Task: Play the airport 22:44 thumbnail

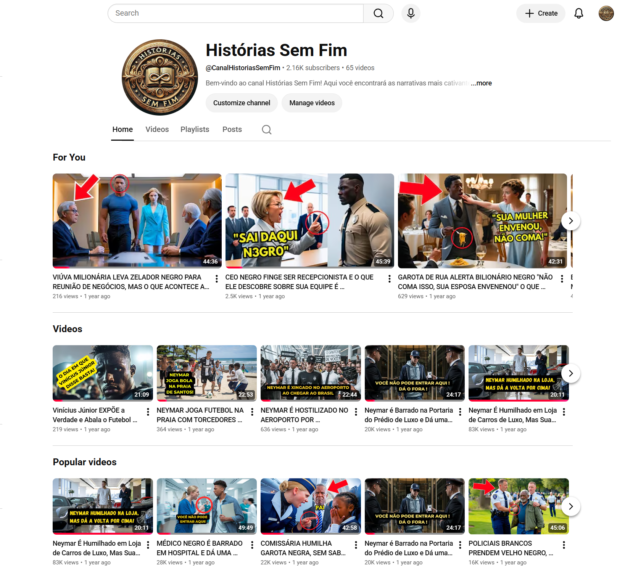Action: [x=311, y=373]
